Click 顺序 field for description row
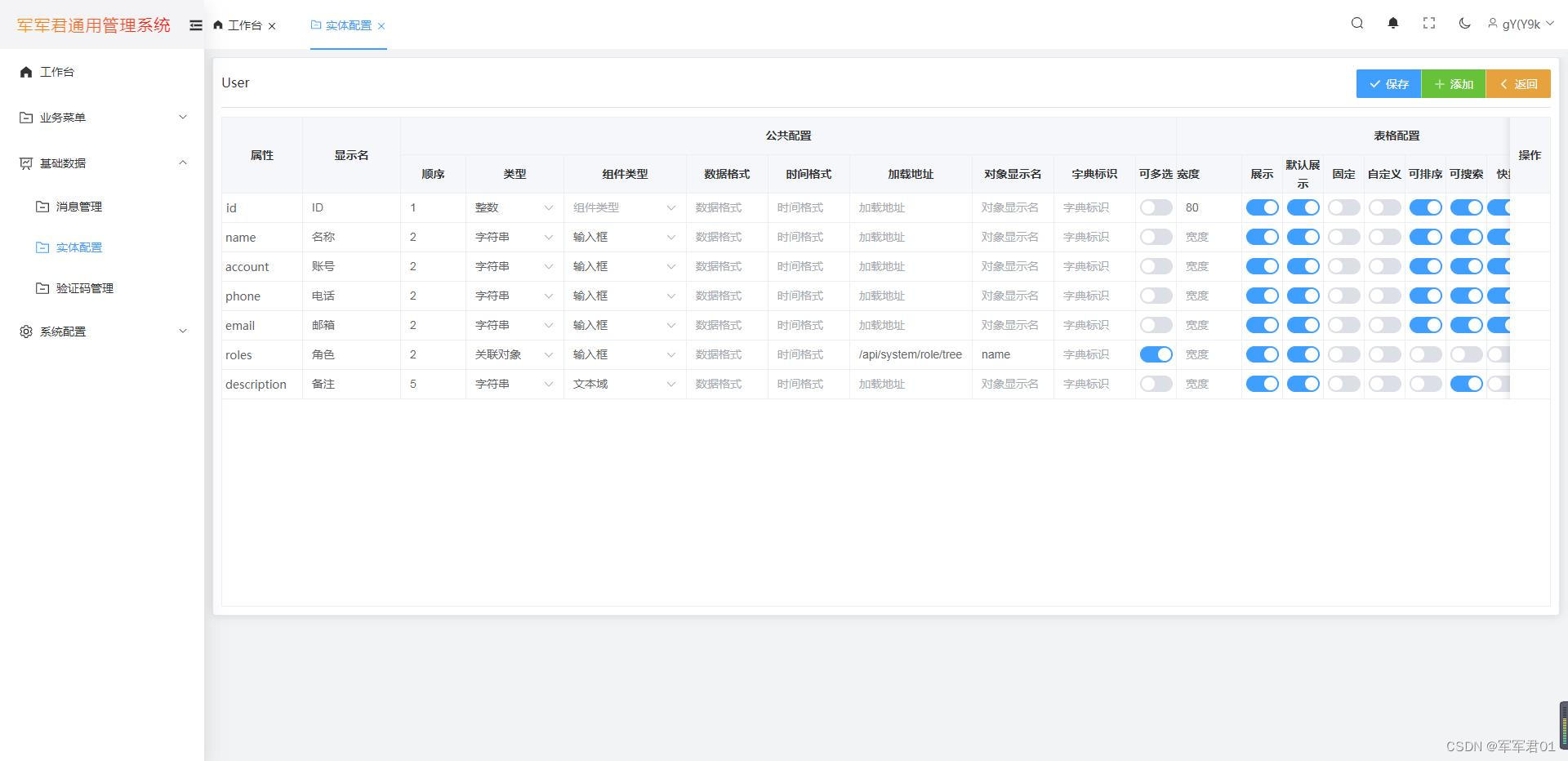Viewport: 1568px width, 761px height. [x=433, y=384]
